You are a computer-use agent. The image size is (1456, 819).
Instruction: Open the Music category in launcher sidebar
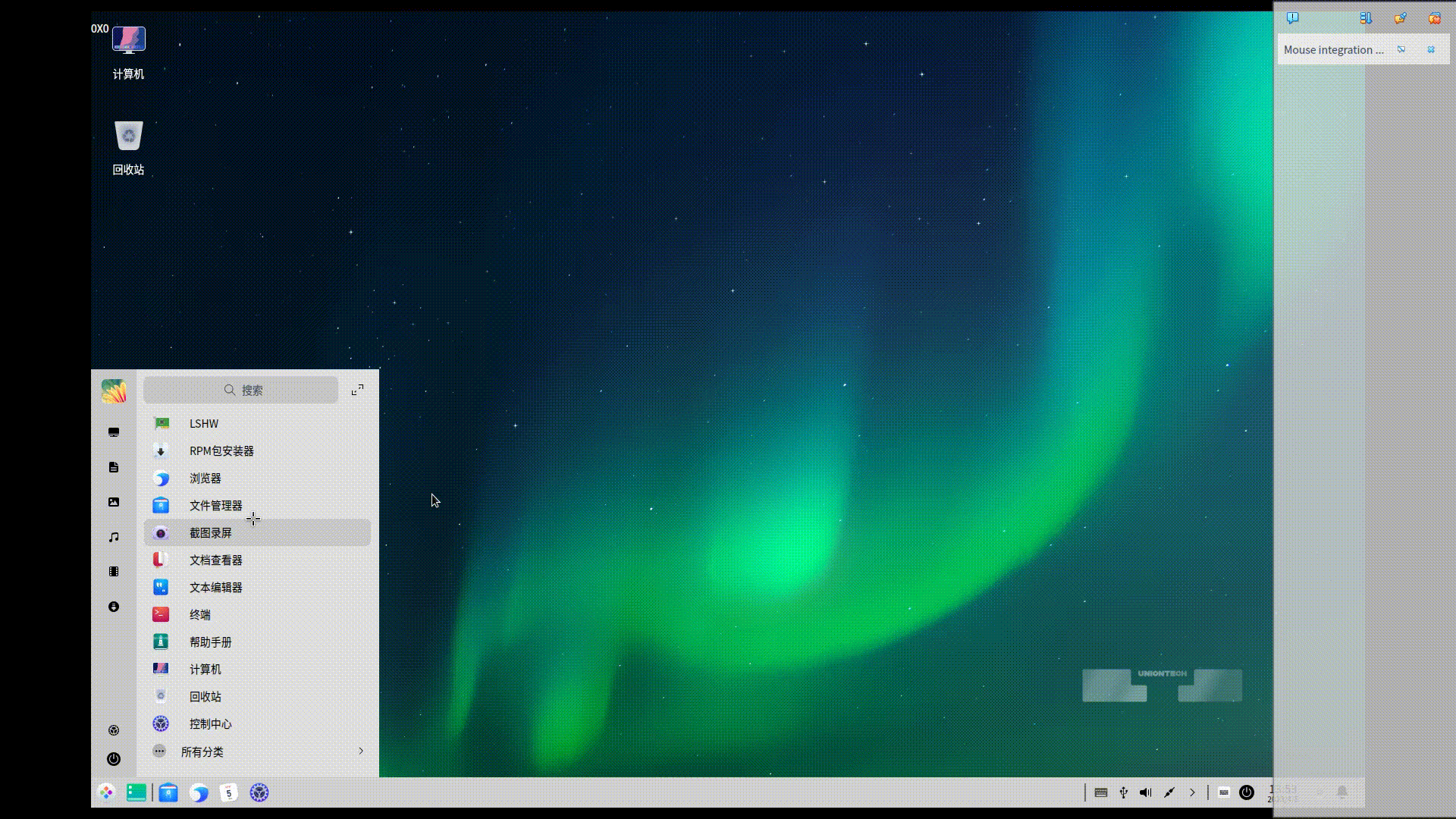click(x=114, y=537)
